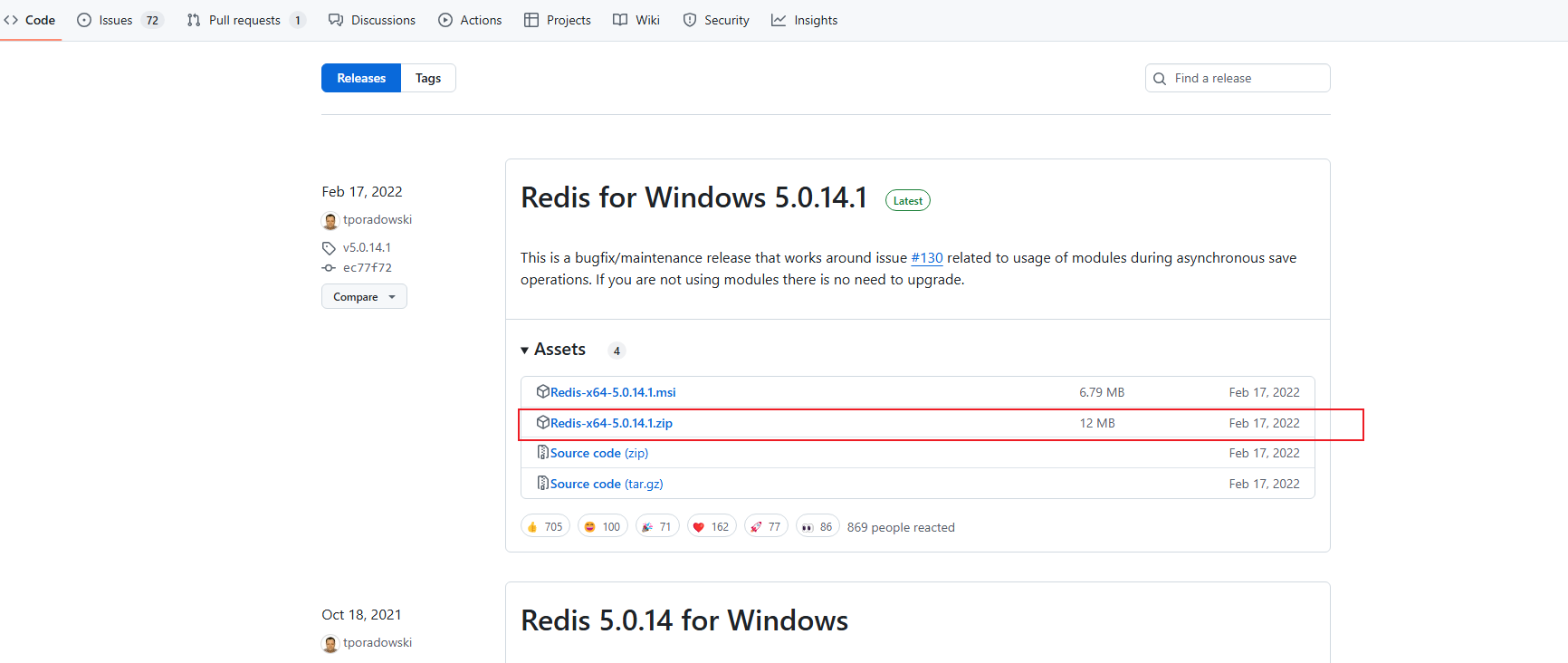This screenshot has height=663, width=1568.
Task: Click the 6.79 MB size text
Action: [1102, 392]
